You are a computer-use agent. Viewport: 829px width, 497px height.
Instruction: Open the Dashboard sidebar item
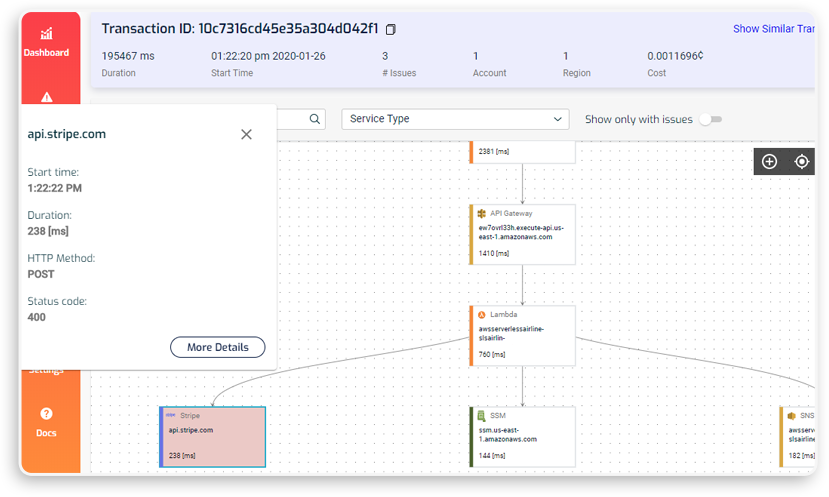coord(47,42)
